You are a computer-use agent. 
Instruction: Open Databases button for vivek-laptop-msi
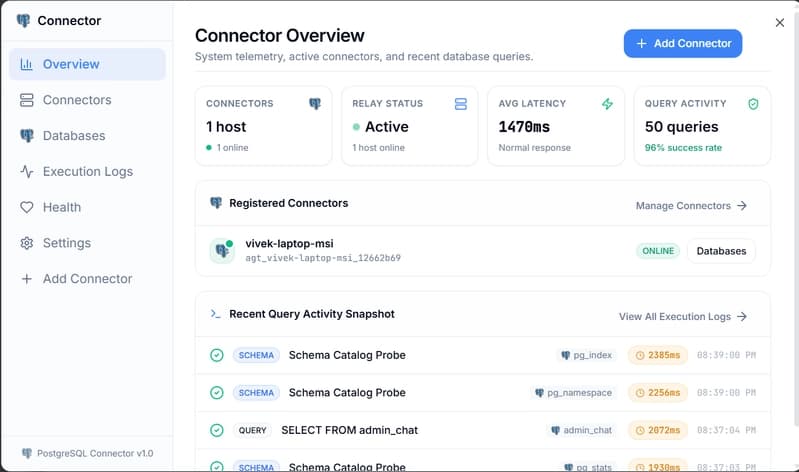click(x=721, y=251)
